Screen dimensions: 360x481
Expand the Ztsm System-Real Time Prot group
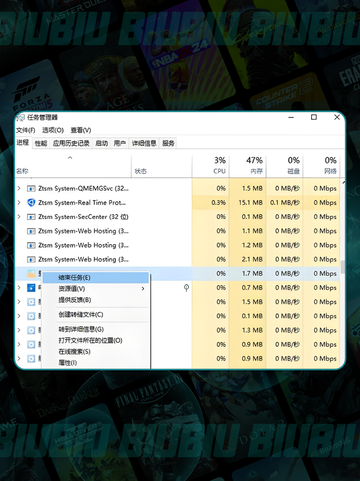click(19, 202)
